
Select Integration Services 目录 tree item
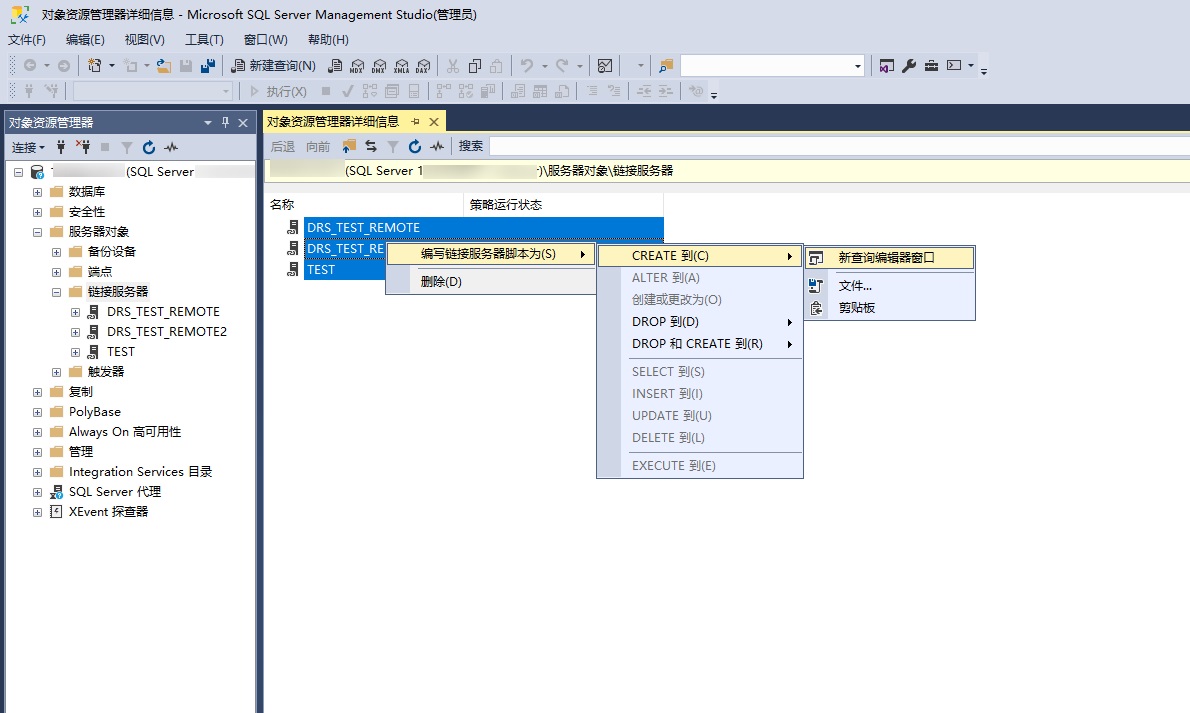coord(140,472)
